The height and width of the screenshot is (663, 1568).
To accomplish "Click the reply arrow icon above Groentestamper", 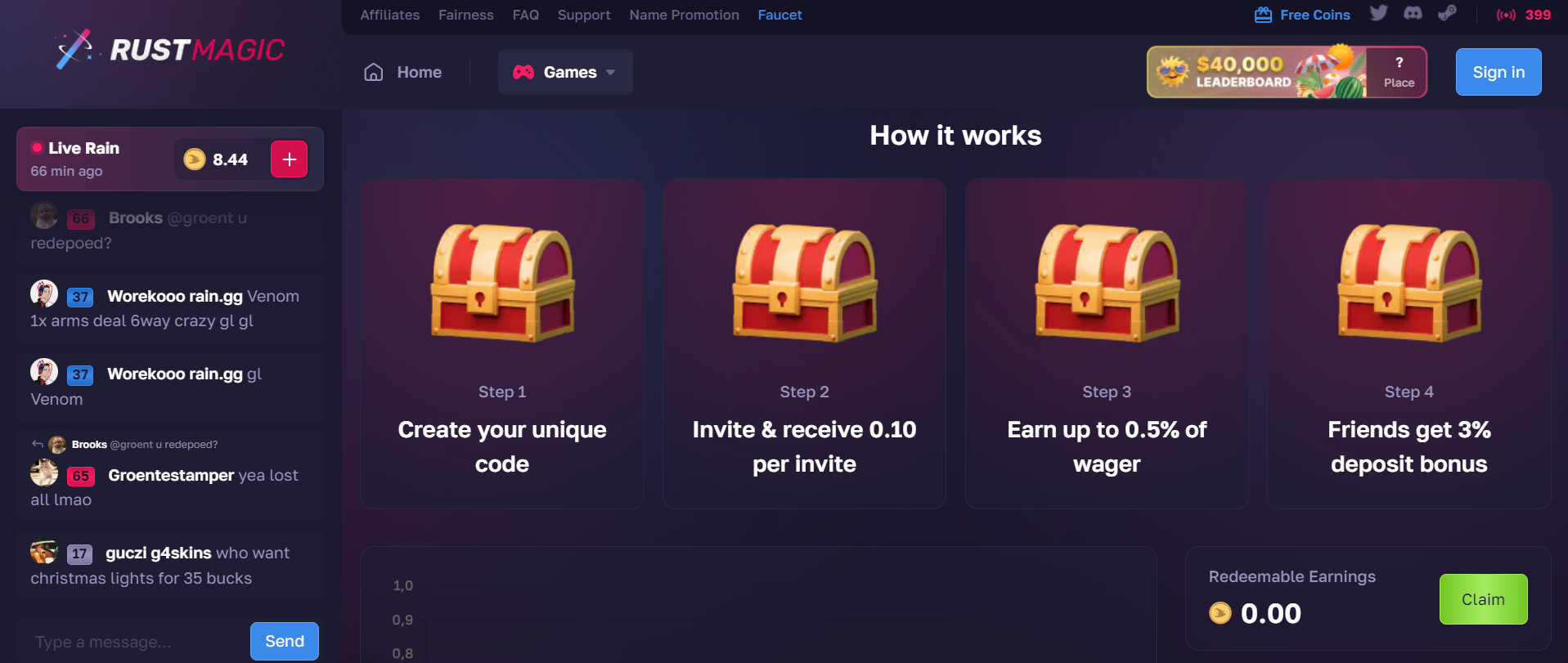I will pos(37,445).
